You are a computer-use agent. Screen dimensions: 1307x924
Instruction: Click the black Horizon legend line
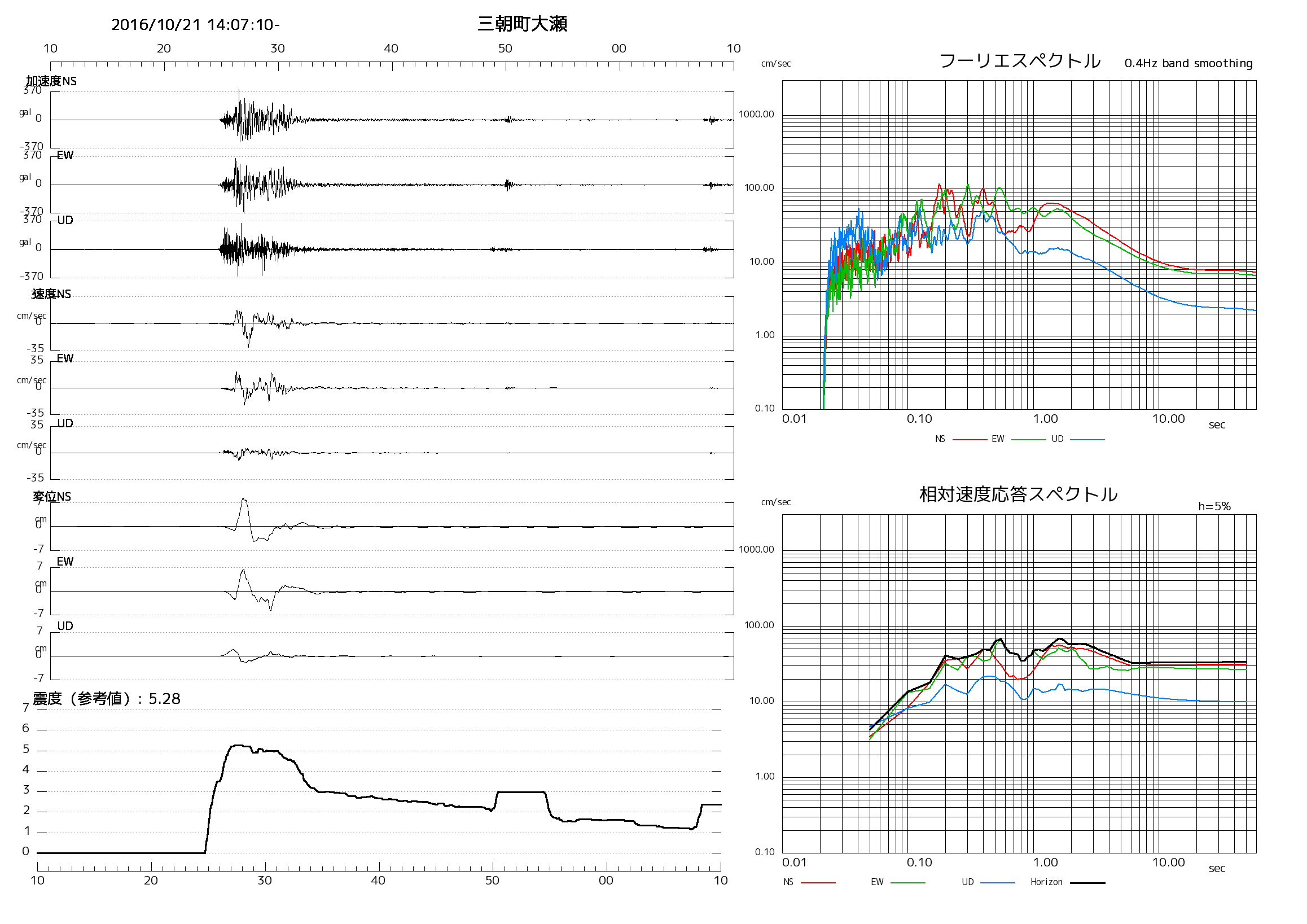1087,882
